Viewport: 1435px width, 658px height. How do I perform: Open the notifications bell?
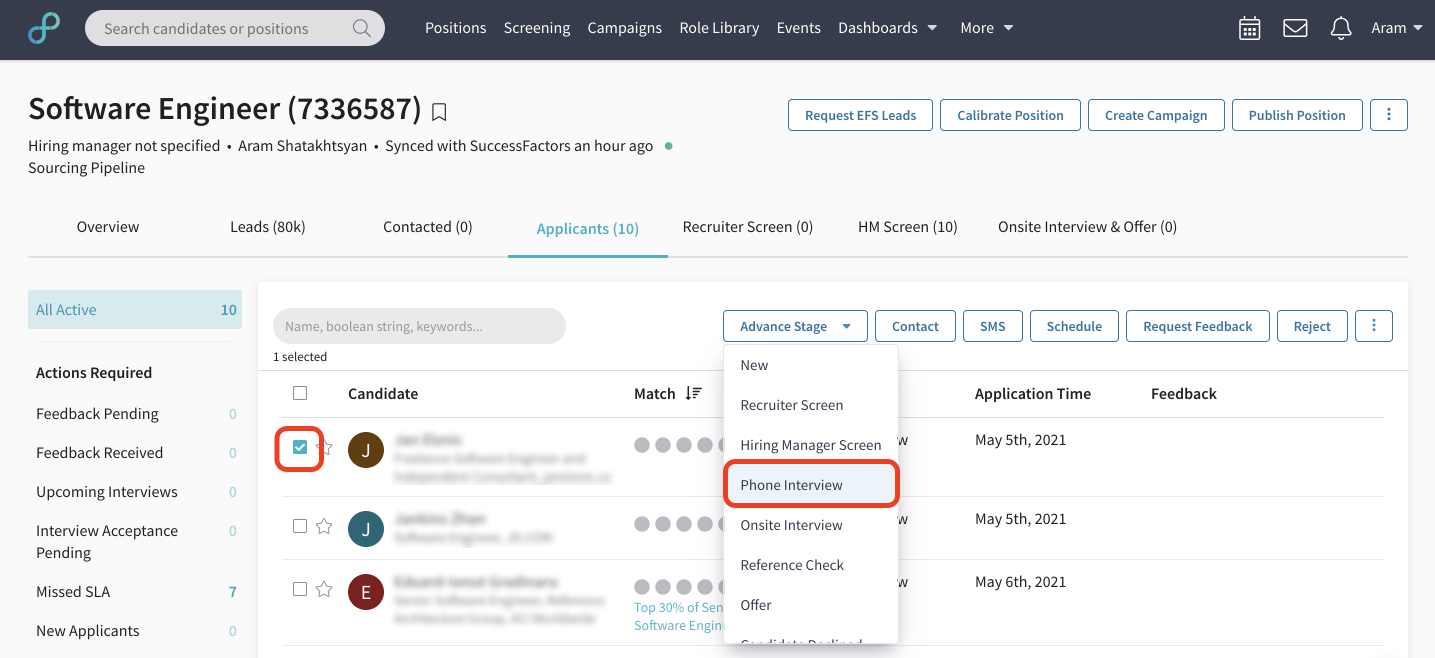[x=1341, y=28]
